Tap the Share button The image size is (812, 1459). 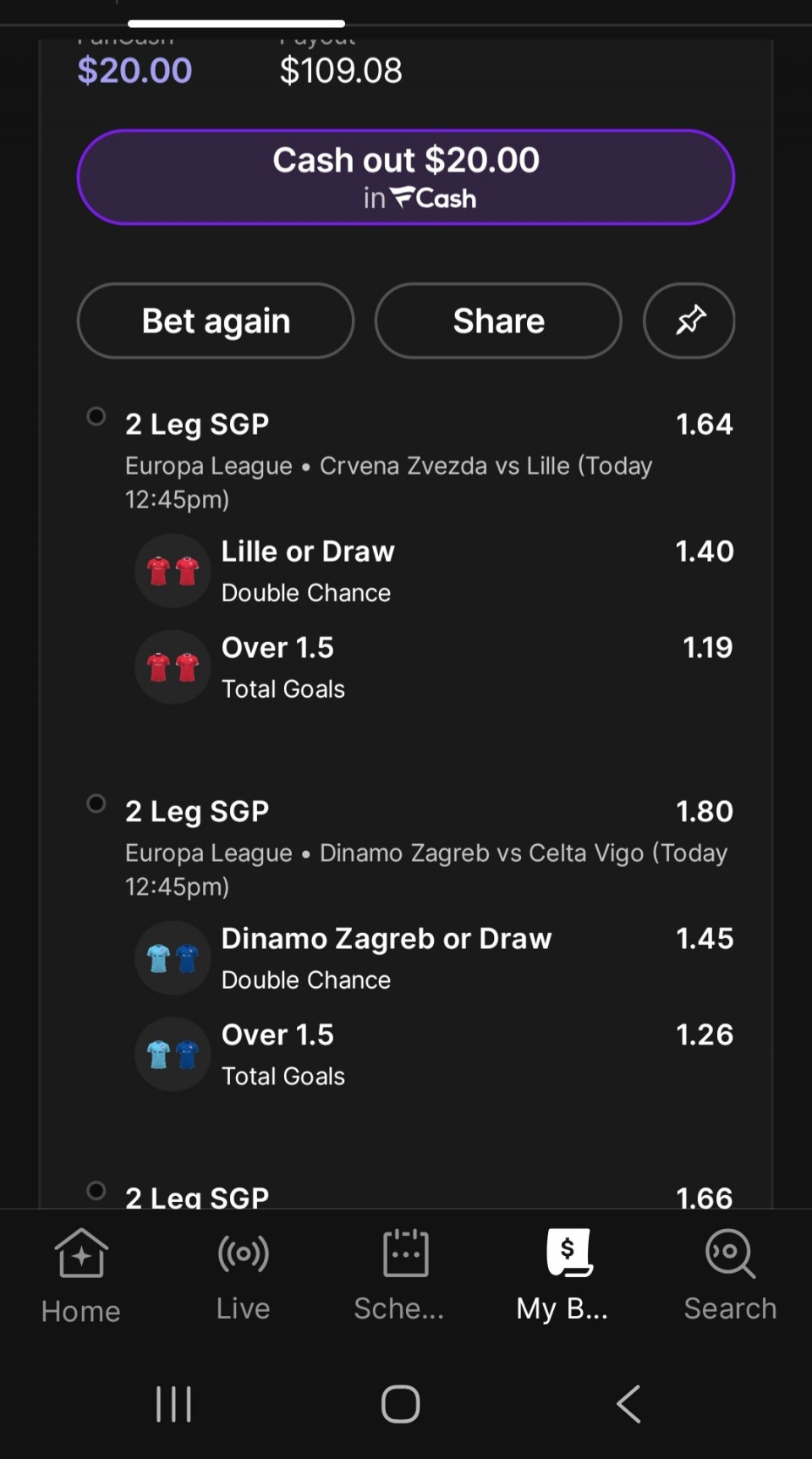click(x=498, y=321)
